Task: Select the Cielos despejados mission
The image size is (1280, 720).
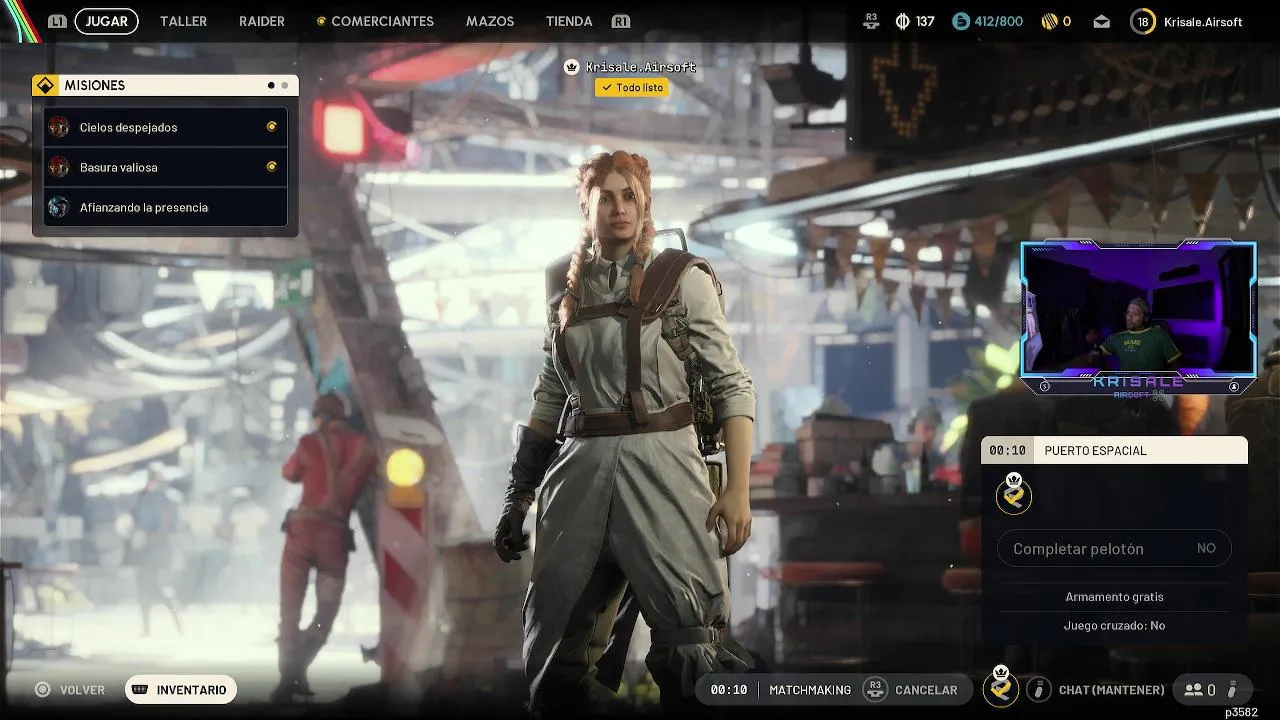Action: (165, 127)
